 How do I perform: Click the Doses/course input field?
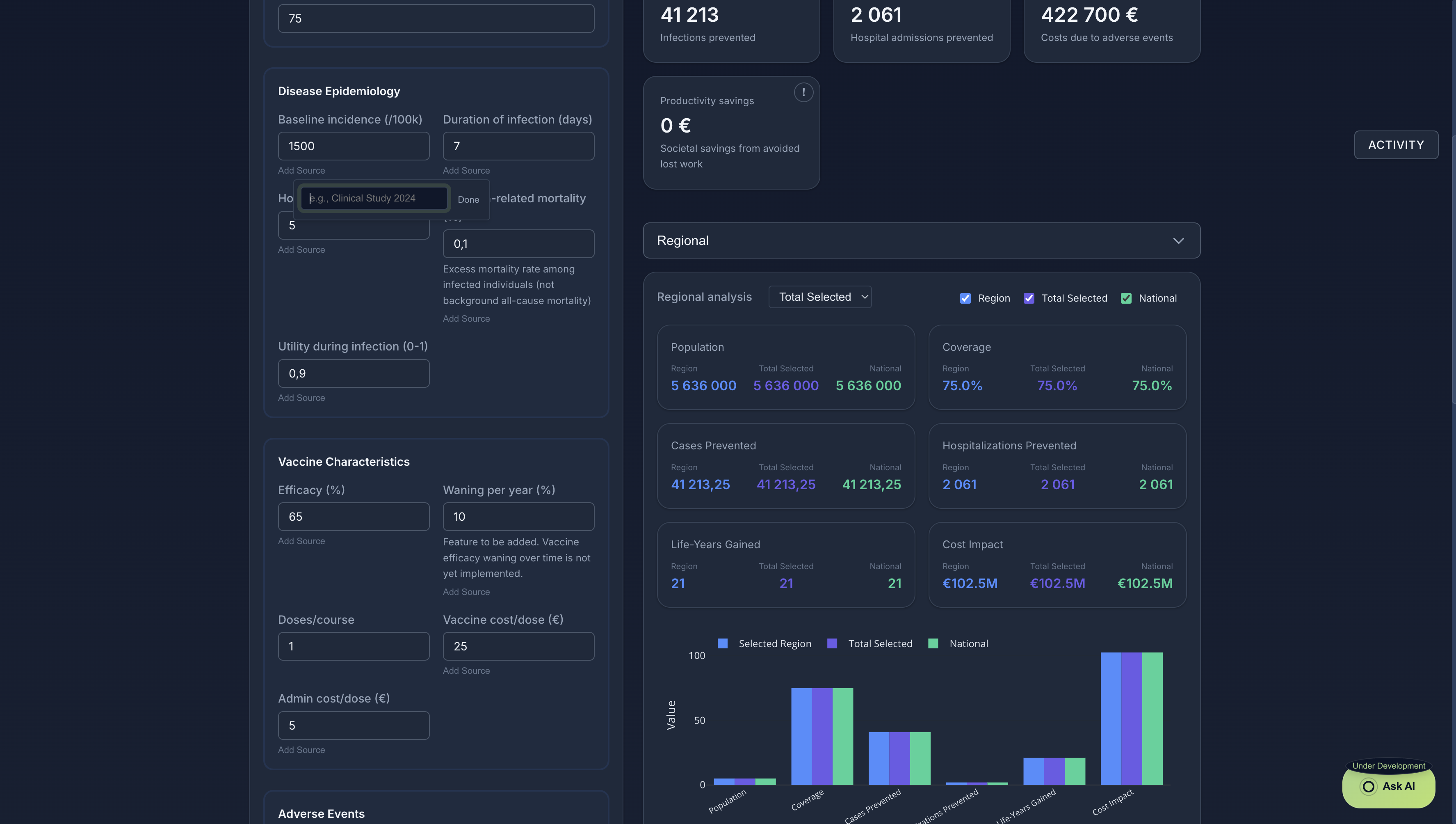click(354, 646)
